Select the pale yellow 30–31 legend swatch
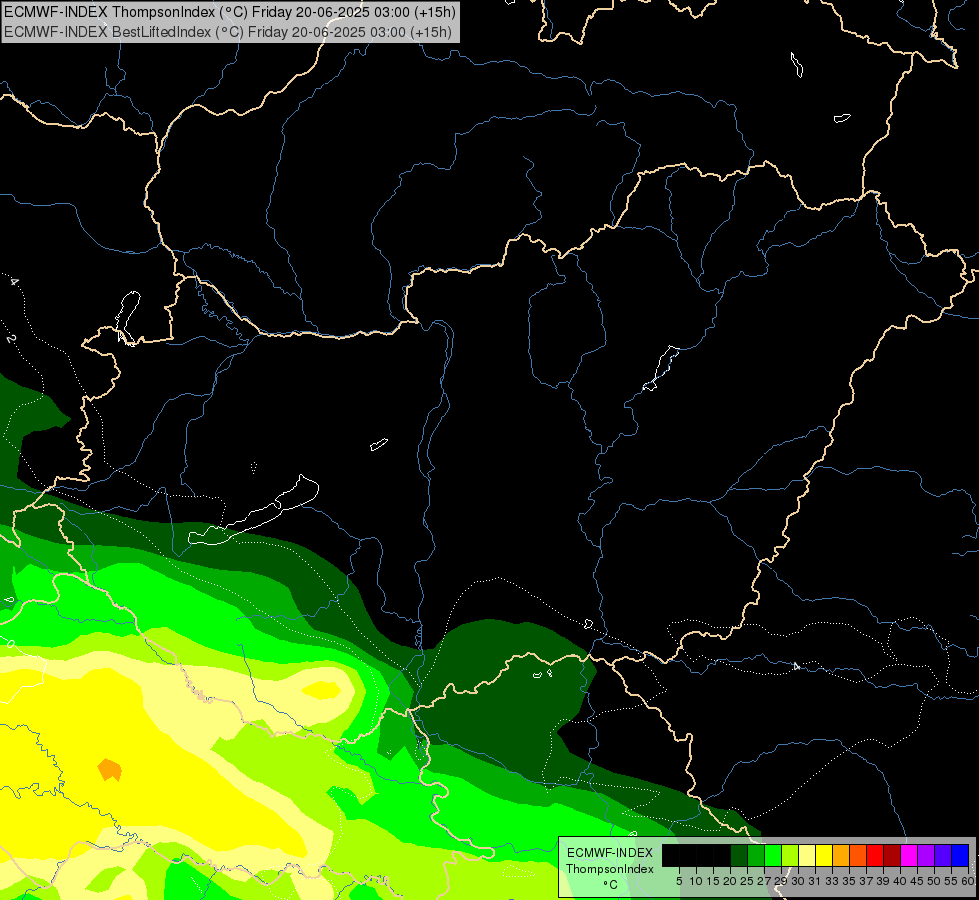 (807, 855)
